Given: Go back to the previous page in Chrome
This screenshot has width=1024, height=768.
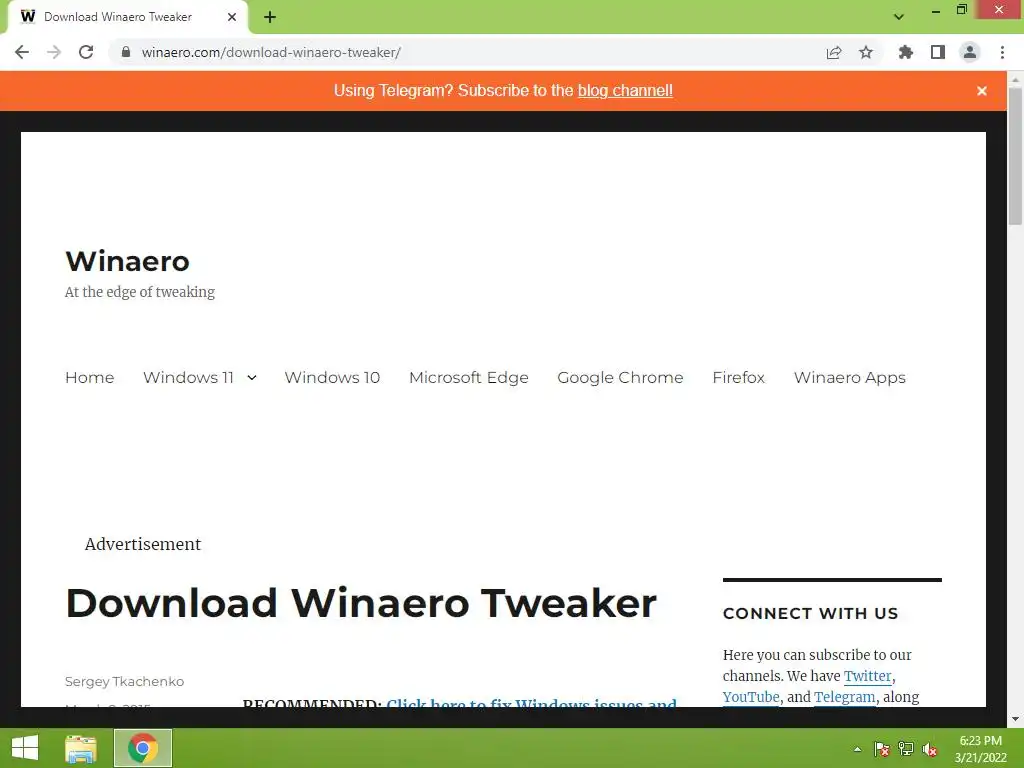Looking at the screenshot, I should tap(22, 52).
